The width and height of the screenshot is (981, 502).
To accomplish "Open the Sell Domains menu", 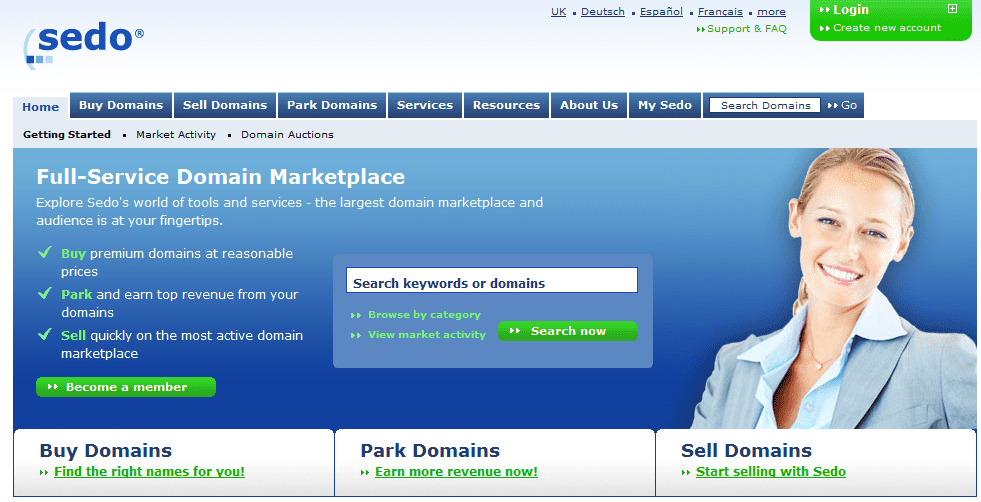I will pos(225,105).
